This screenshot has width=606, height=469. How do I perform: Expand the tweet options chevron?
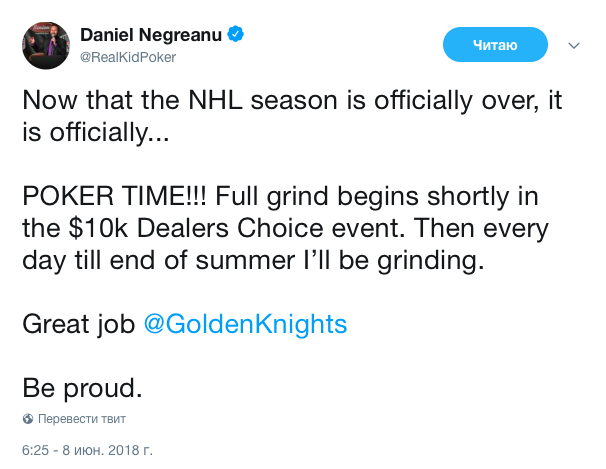[x=574, y=46]
